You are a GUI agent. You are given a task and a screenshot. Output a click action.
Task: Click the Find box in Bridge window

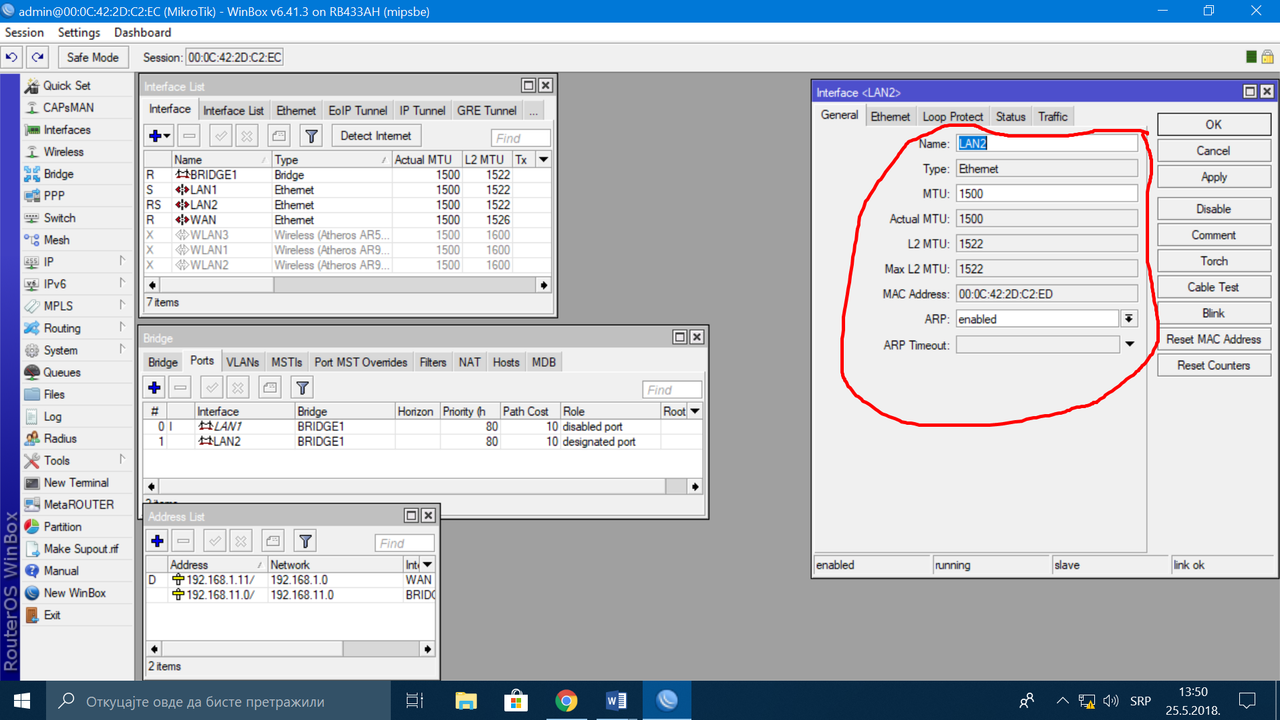(672, 390)
